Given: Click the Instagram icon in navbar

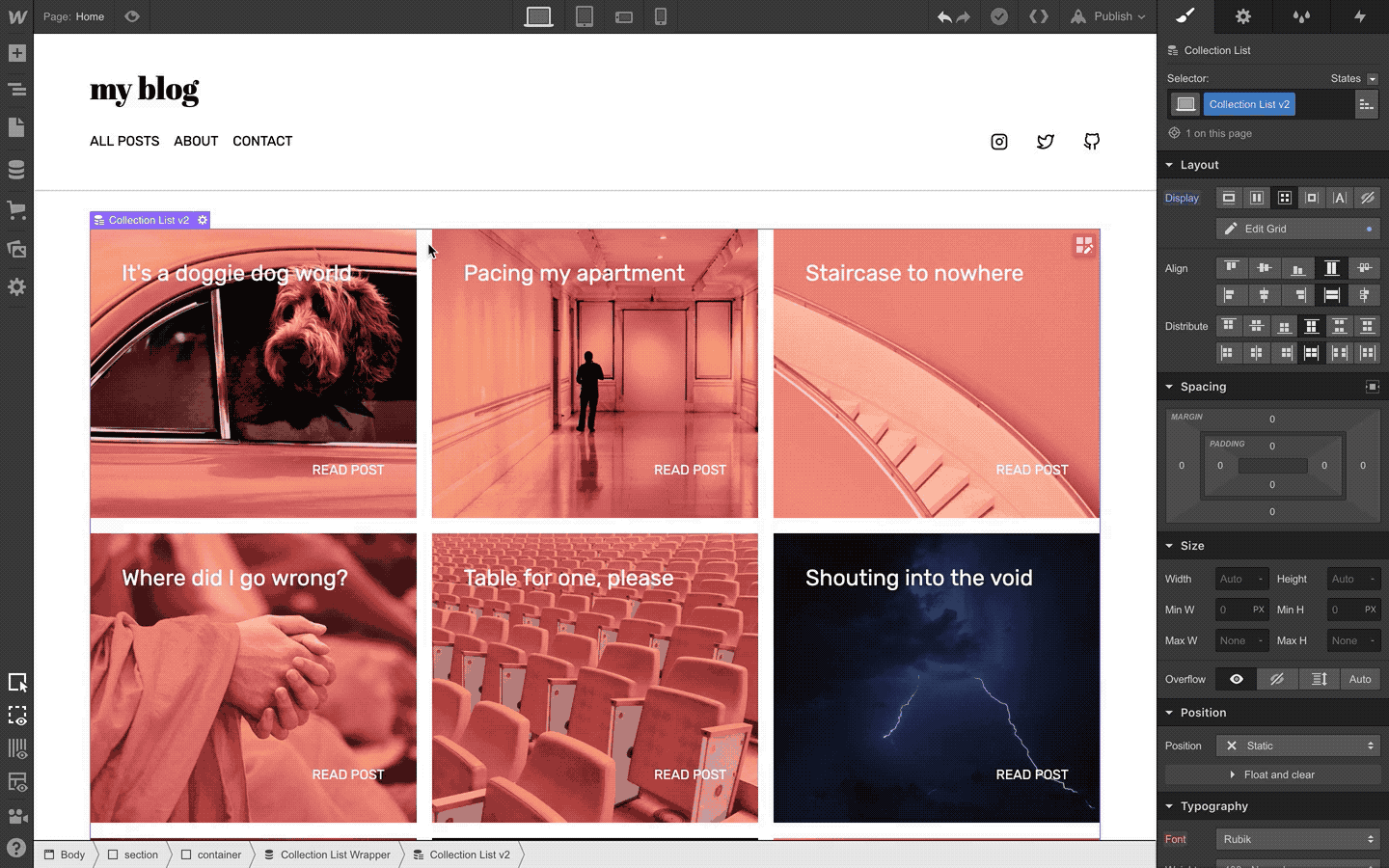Looking at the screenshot, I should pos(999,142).
